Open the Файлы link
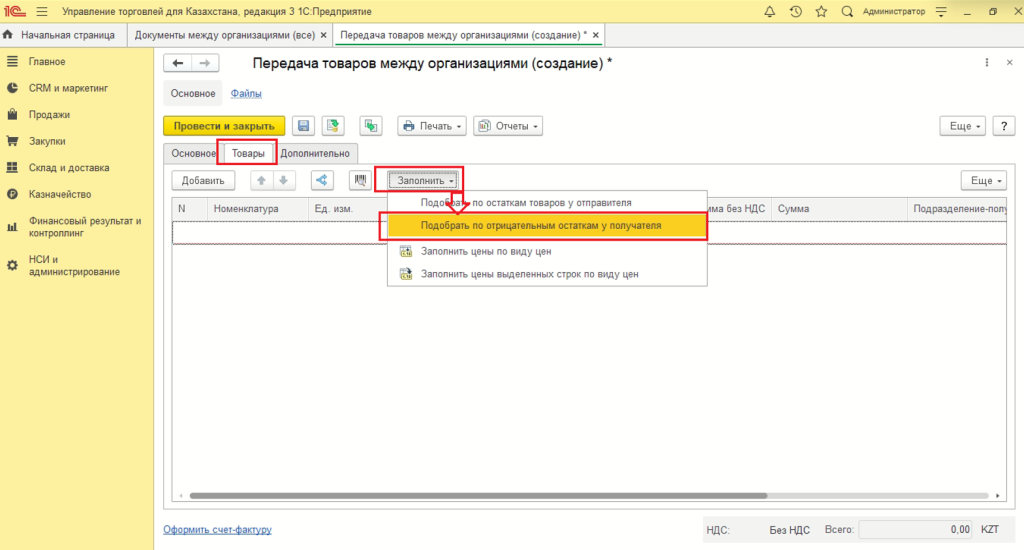1024x550 pixels. 246,93
